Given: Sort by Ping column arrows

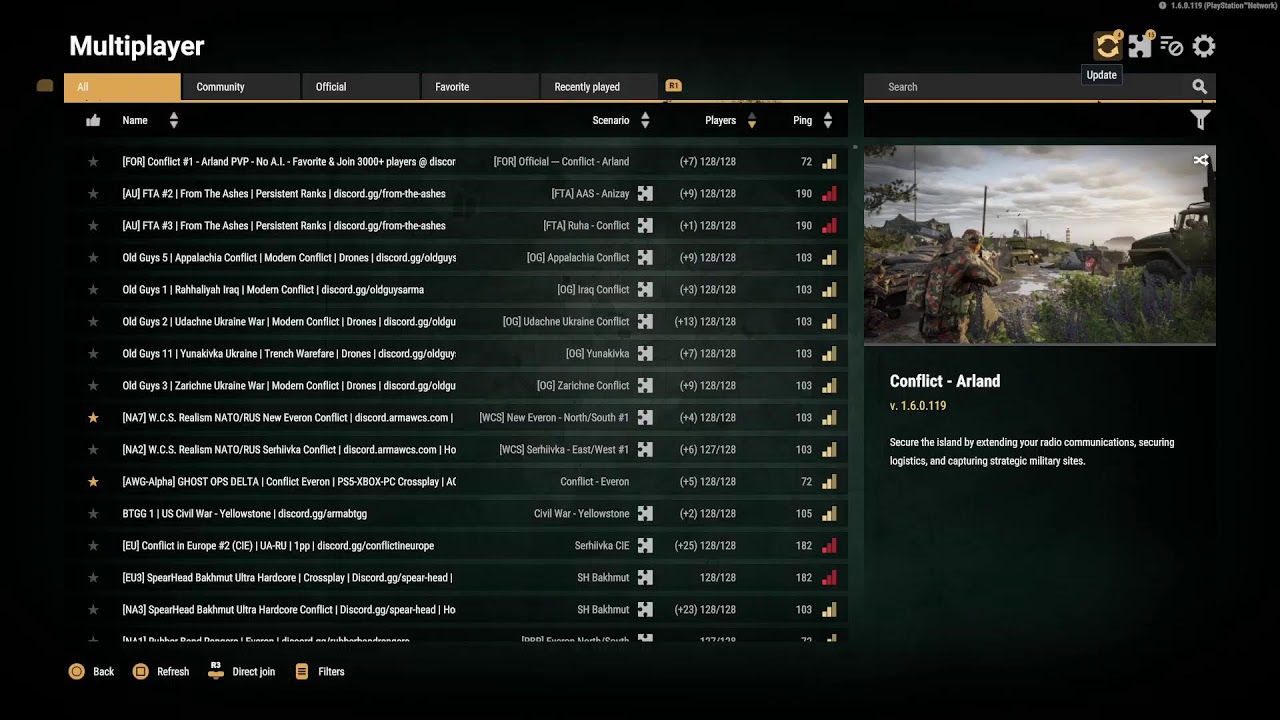Looking at the screenshot, I should click(828, 120).
